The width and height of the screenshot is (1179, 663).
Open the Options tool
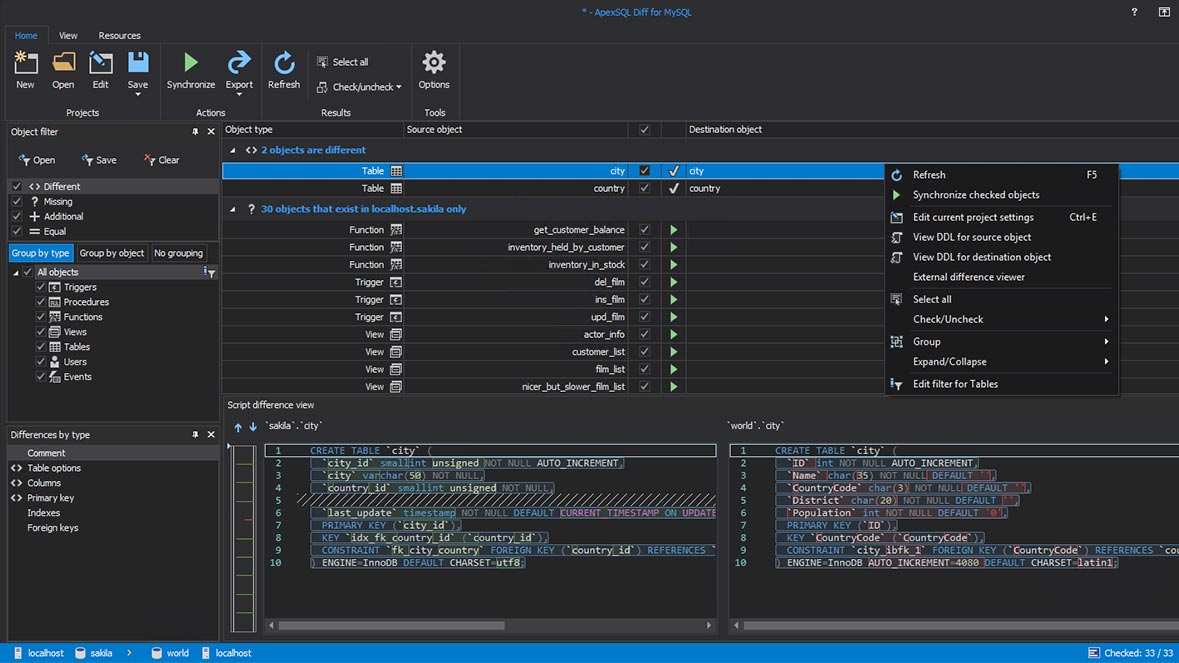tap(434, 68)
